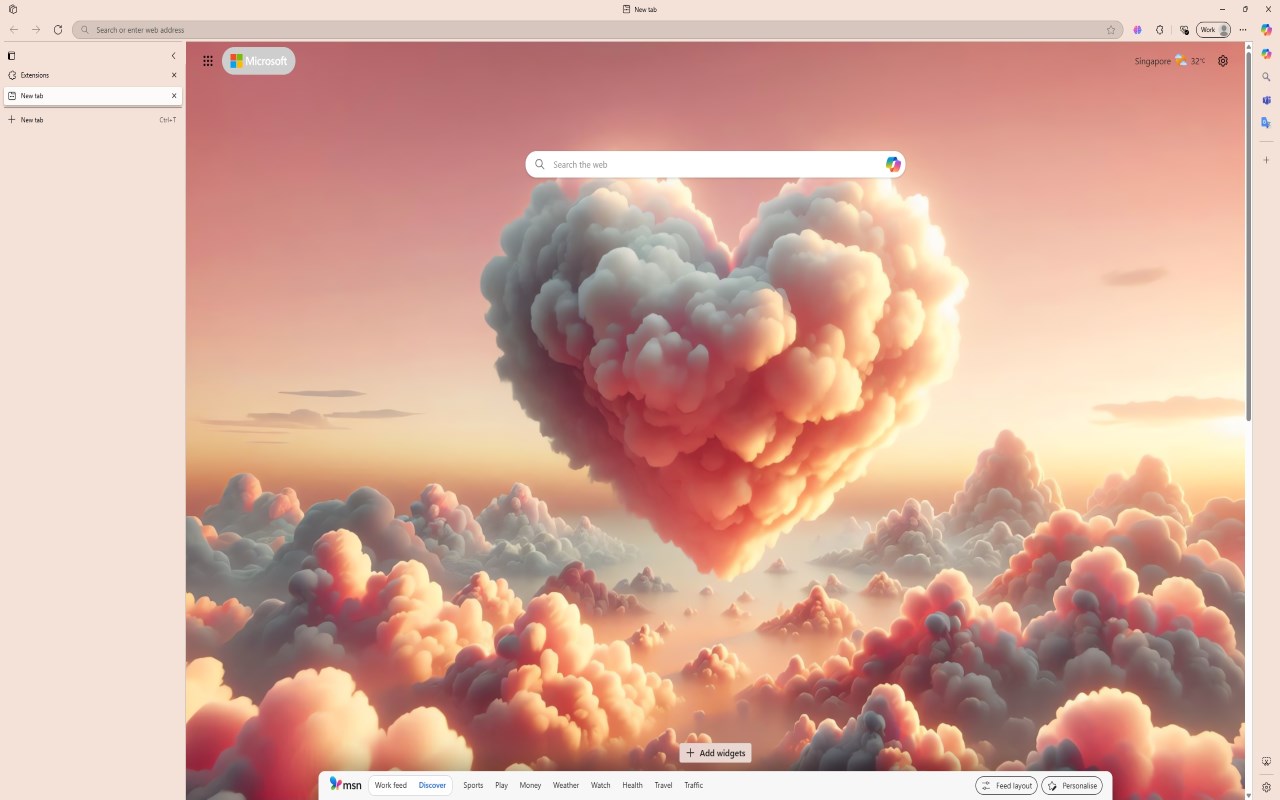Viewport: 1280px width, 800px height.
Task: Click the Personalise button
Action: (1072, 786)
